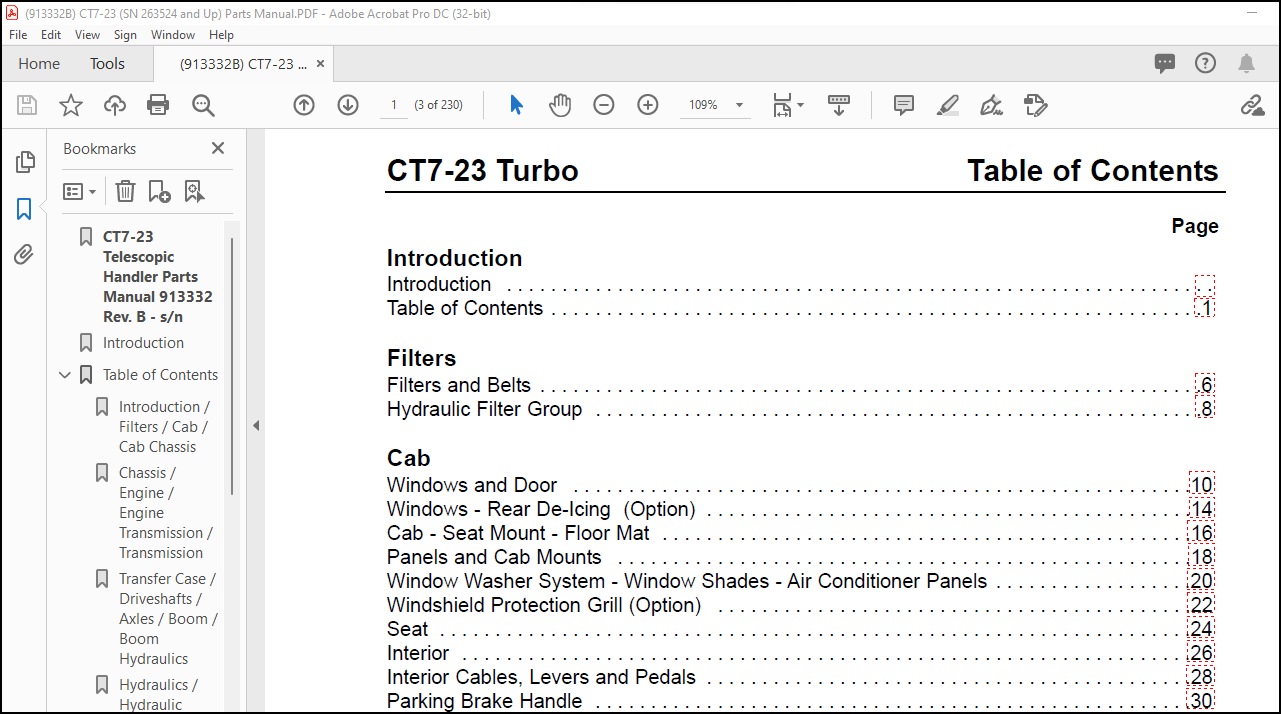The image size is (1281, 714).
Task: Click page link 14 for Rear De-Icing
Action: tap(1201, 509)
